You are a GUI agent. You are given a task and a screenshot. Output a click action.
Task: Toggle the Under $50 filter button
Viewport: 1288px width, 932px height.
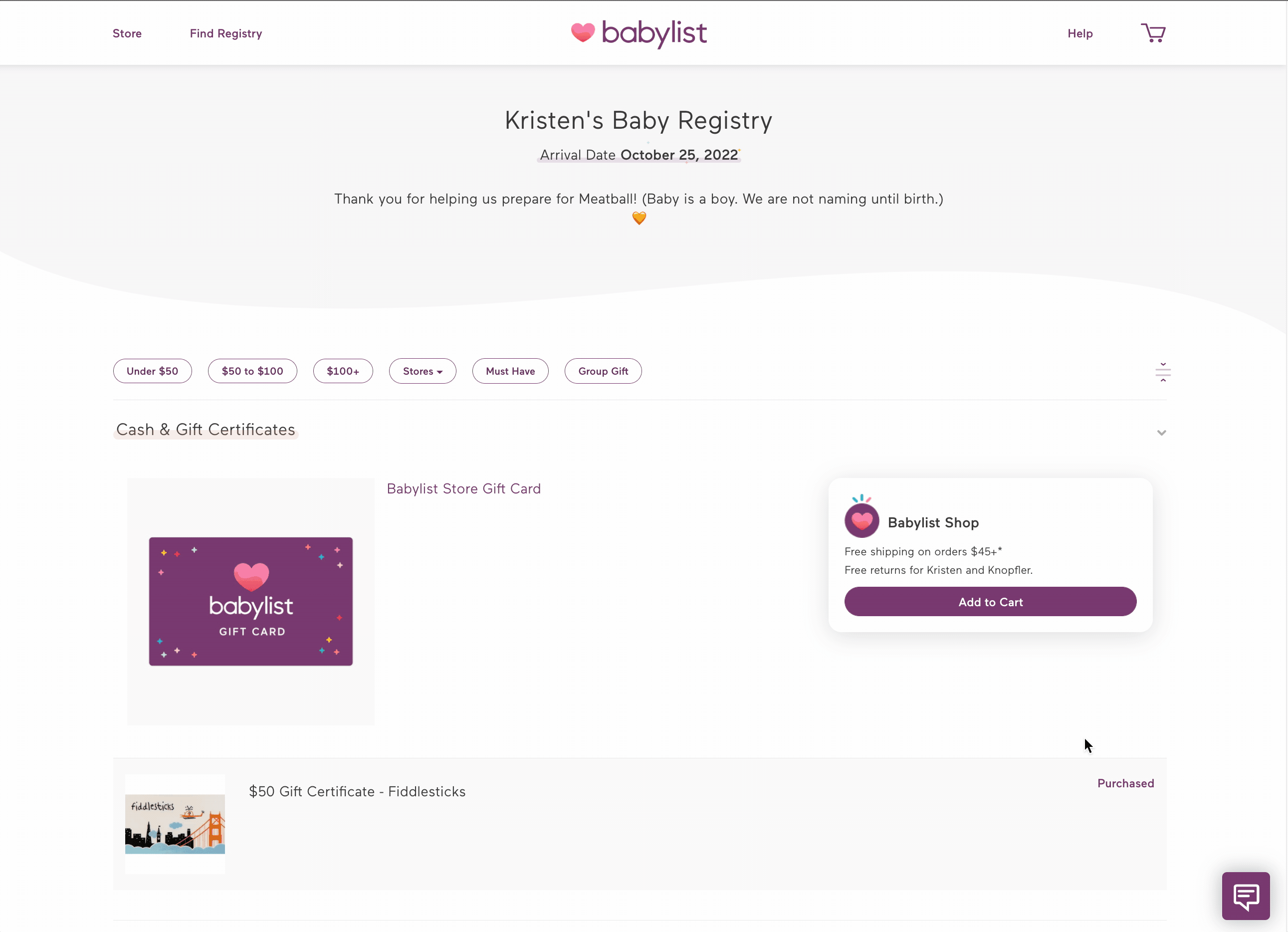point(152,371)
